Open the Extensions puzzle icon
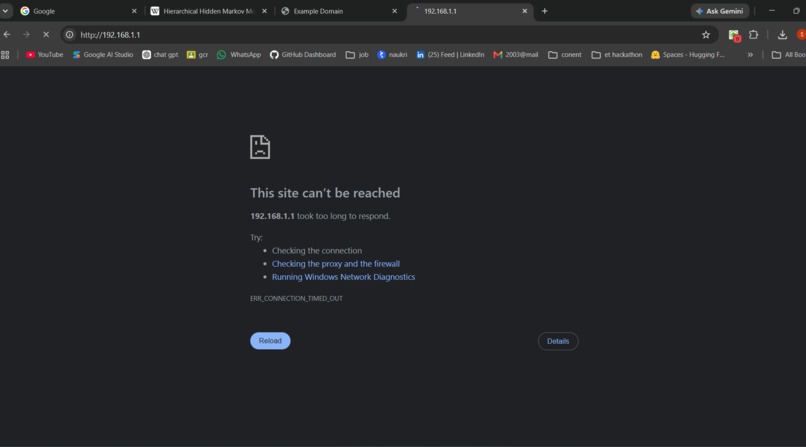 click(x=754, y=34)
